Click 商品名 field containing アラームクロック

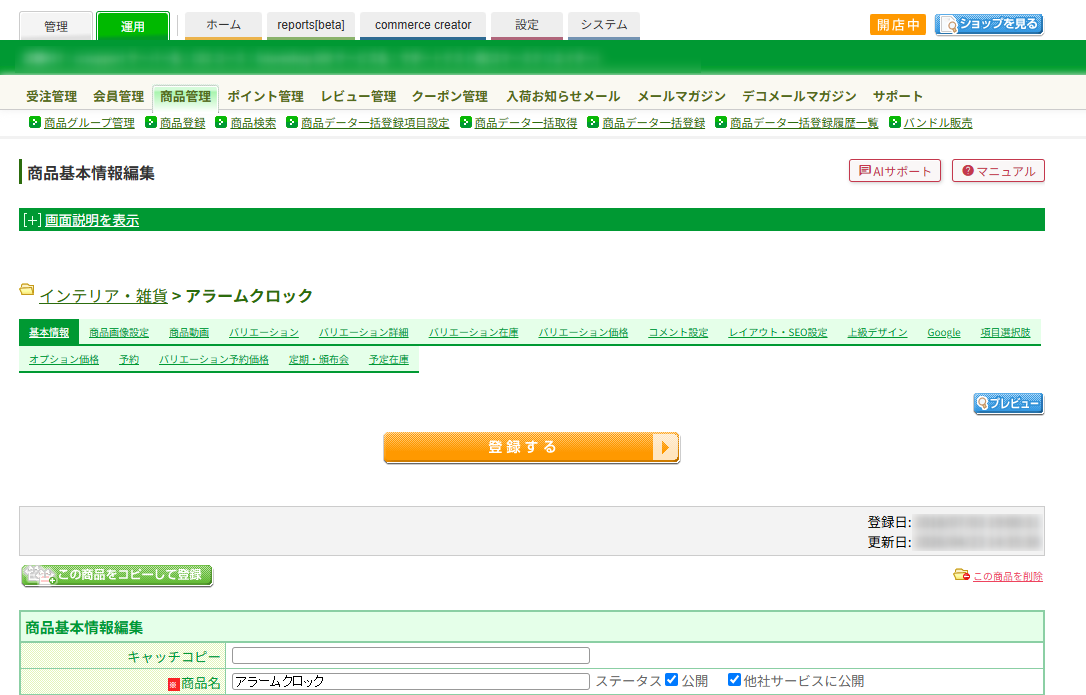click(411, 681)
